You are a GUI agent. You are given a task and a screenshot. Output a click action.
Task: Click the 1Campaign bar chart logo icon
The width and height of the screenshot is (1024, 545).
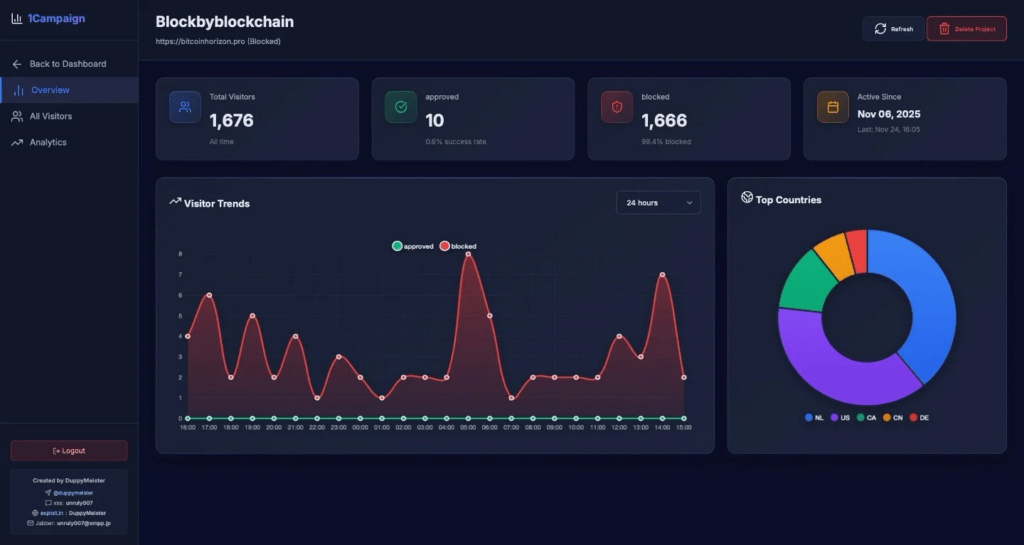[17, 18]
